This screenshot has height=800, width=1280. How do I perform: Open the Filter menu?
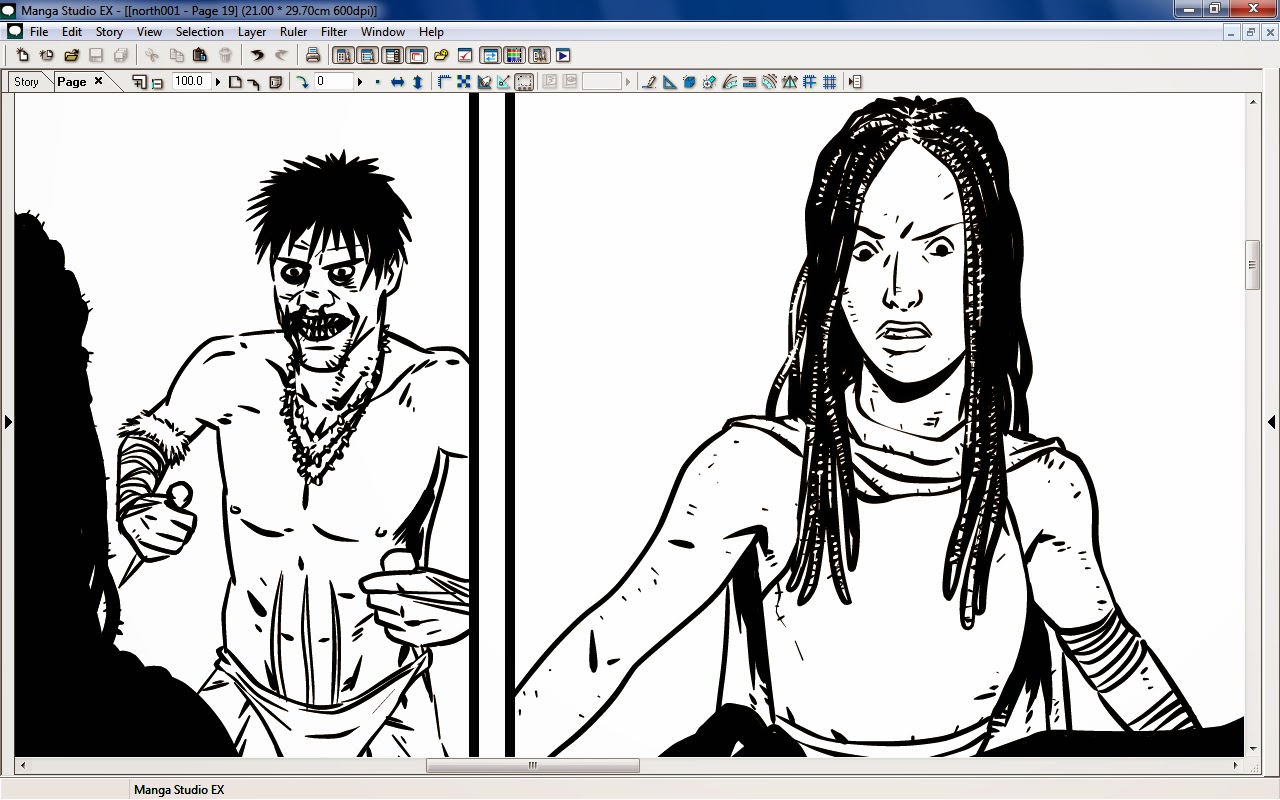tap(334, 32)
